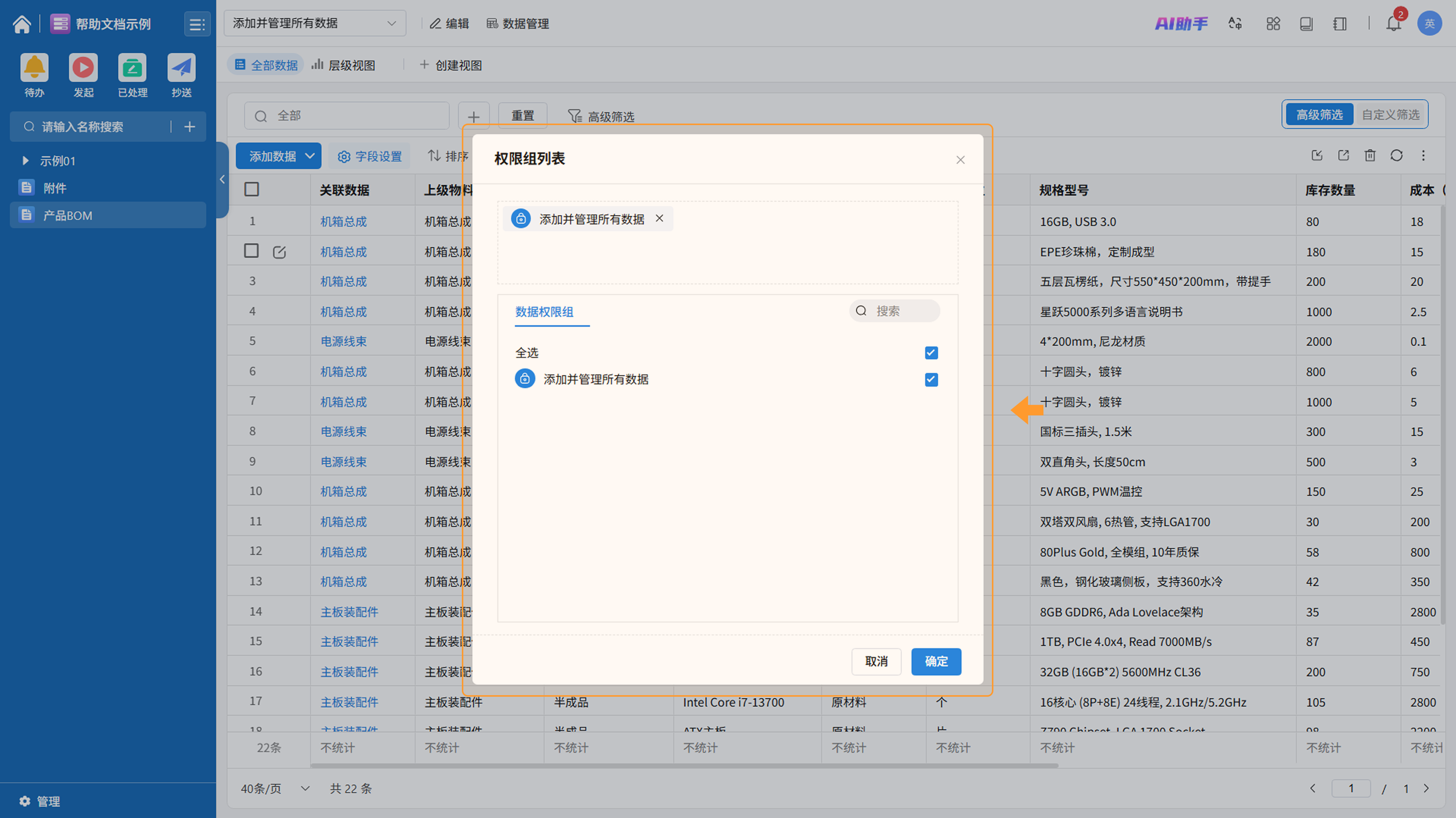Select the 数据权限组 tab in dialog
The height and width of the screenshot is (818, 1456).
click(544, 312)
